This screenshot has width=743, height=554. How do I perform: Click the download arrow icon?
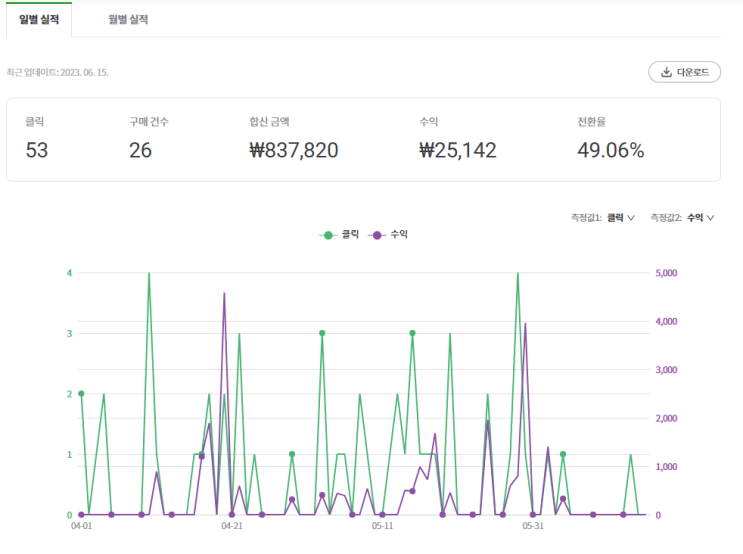pos(666,72)
